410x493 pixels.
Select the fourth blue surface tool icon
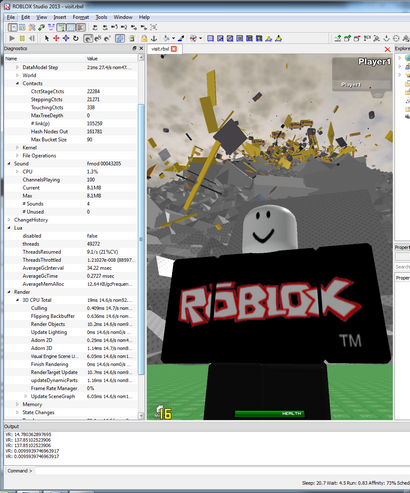click(x=239, y=38)
